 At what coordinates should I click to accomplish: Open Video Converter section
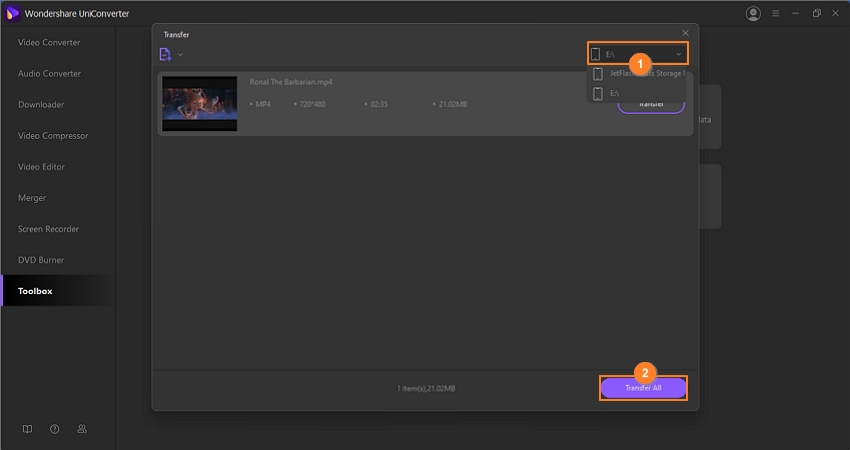click(x=49, y=42)
